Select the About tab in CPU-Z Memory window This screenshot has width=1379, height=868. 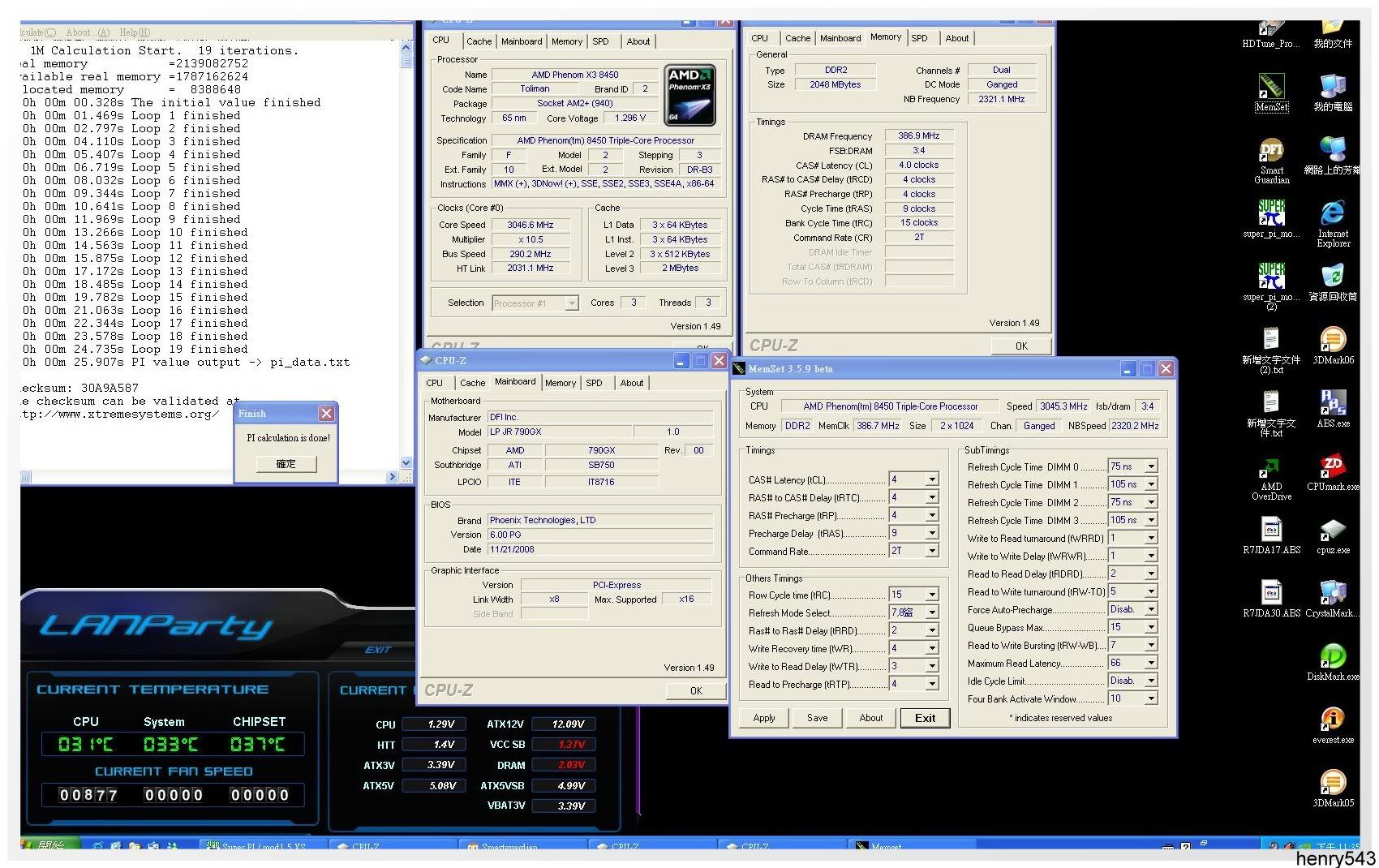[x=957, y=38]
